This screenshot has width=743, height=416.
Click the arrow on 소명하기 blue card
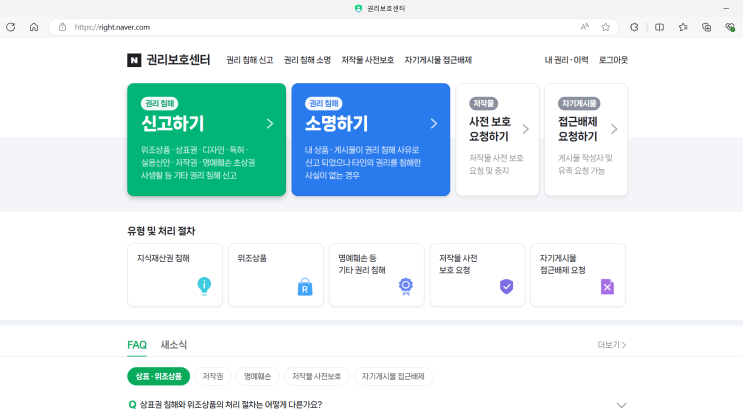434,124
